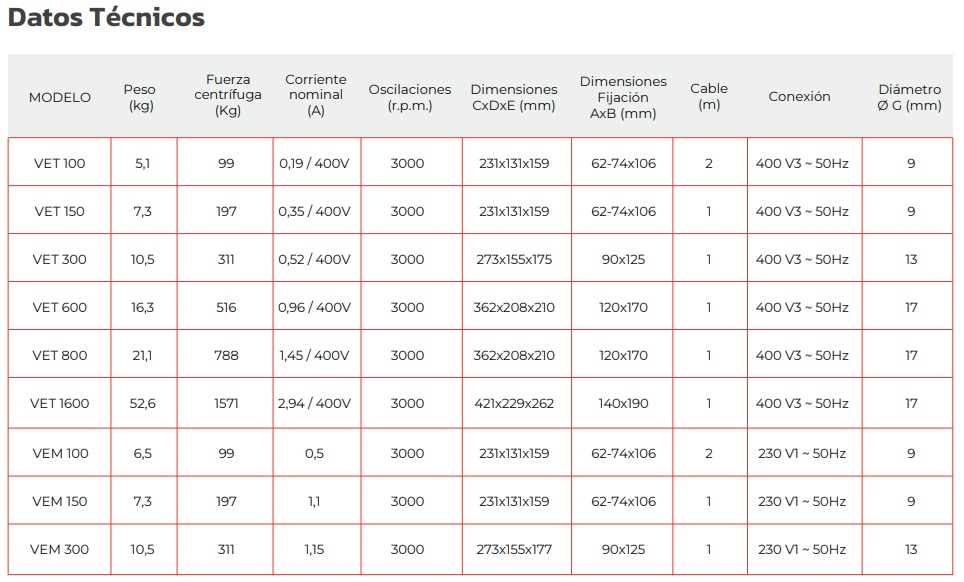Click the VET 600 model cell
The height and width of the screenshot is (582, 964).
click(x=60, y=307)
